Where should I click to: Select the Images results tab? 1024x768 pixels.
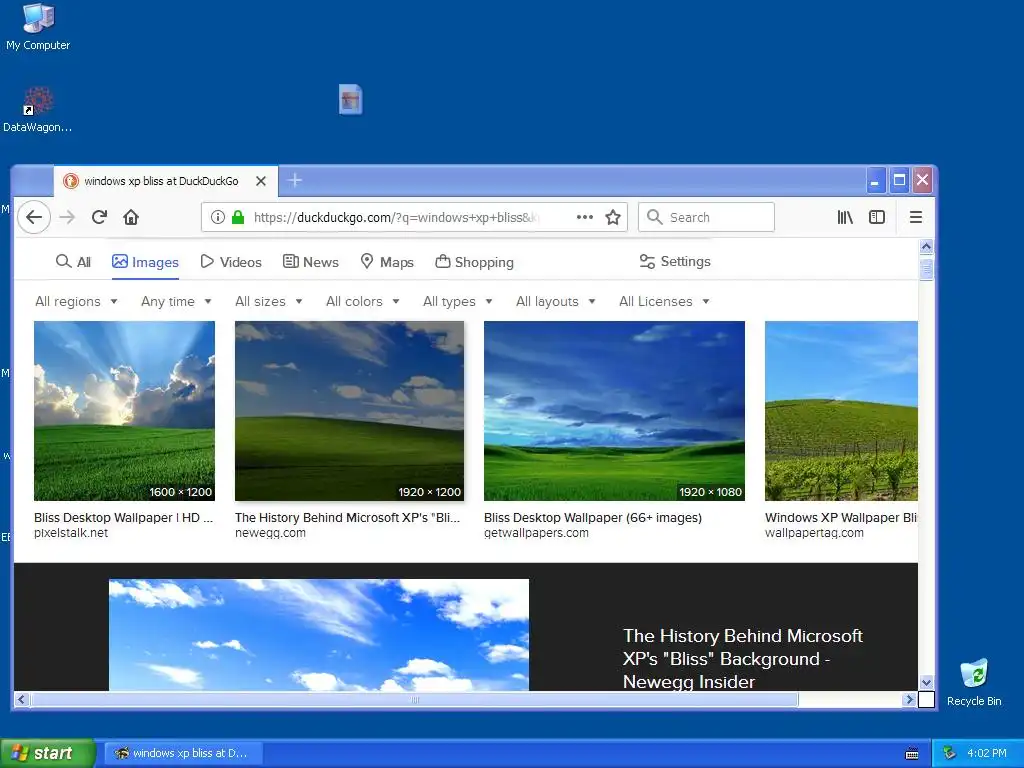point(145,262)
